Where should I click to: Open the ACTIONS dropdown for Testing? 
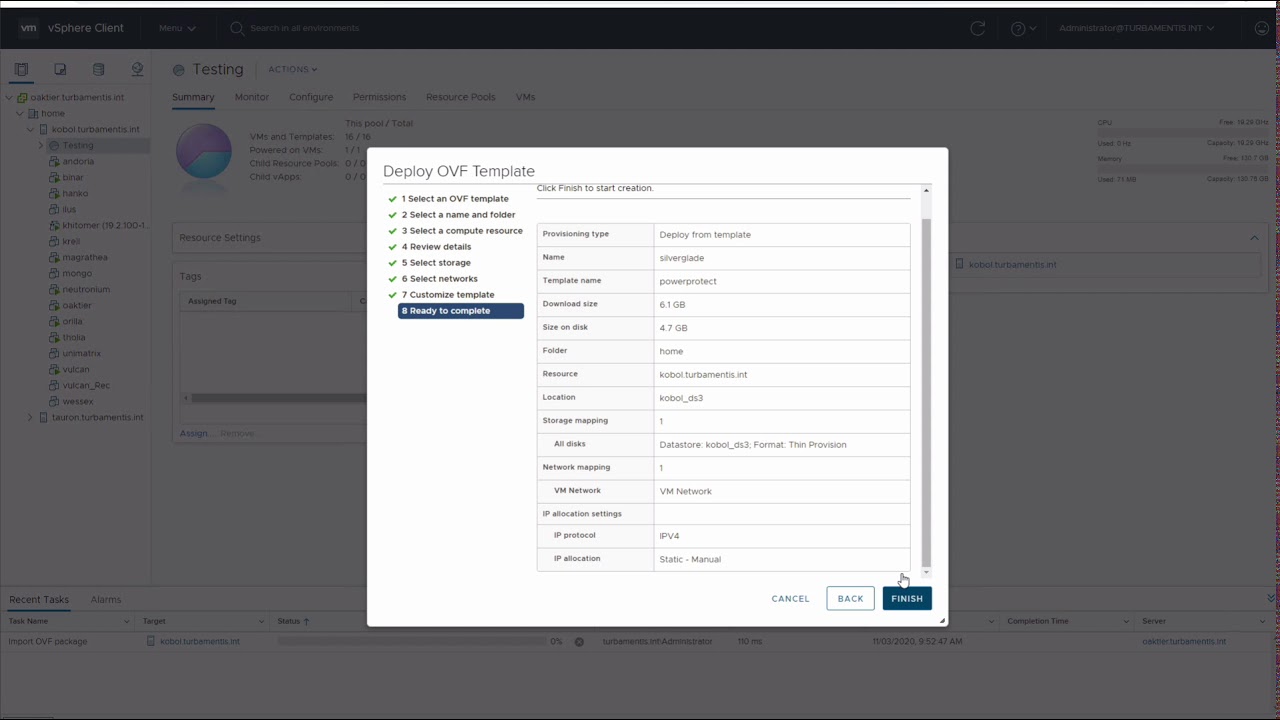[292, 69]
